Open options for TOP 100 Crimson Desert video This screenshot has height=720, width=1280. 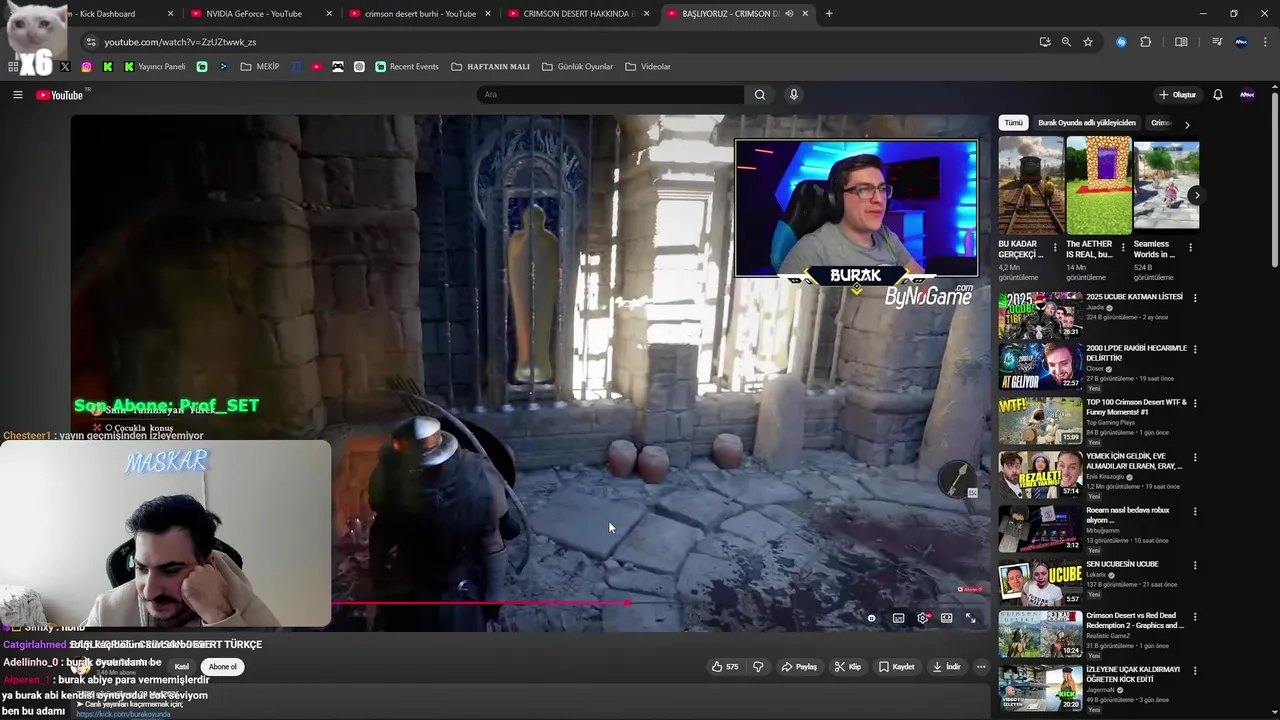(1194, 403)
